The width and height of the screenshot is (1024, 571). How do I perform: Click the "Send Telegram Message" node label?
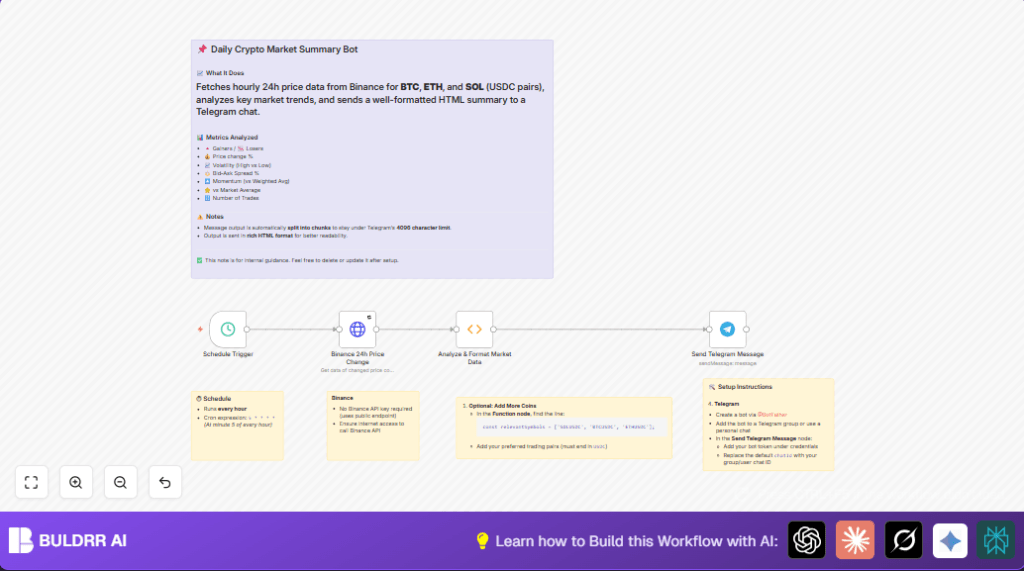coord(728,354)
